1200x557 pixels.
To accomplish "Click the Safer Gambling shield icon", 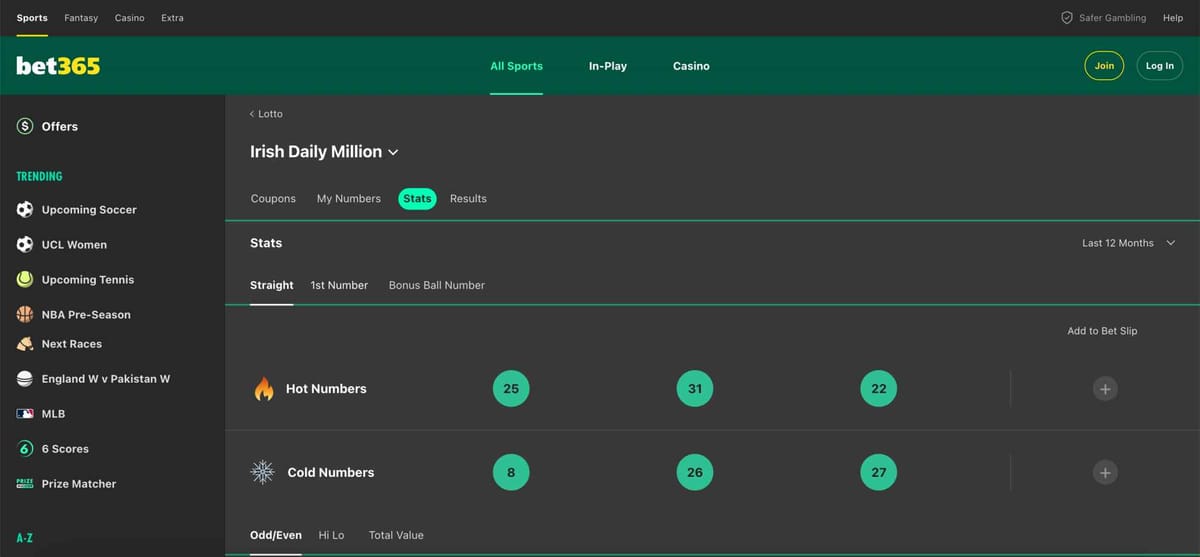I will (1067, 18).
